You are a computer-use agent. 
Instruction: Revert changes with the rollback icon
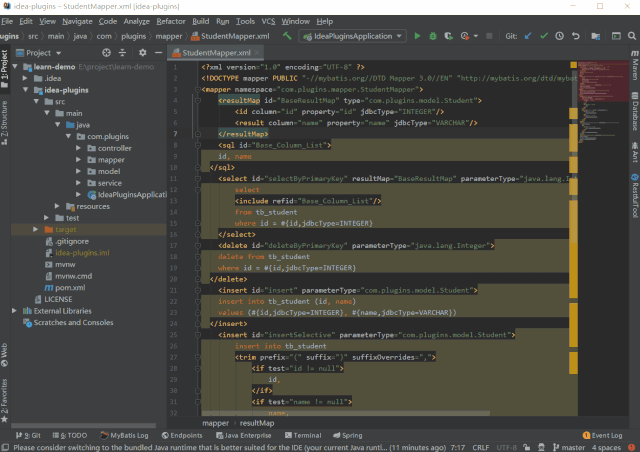577,36
